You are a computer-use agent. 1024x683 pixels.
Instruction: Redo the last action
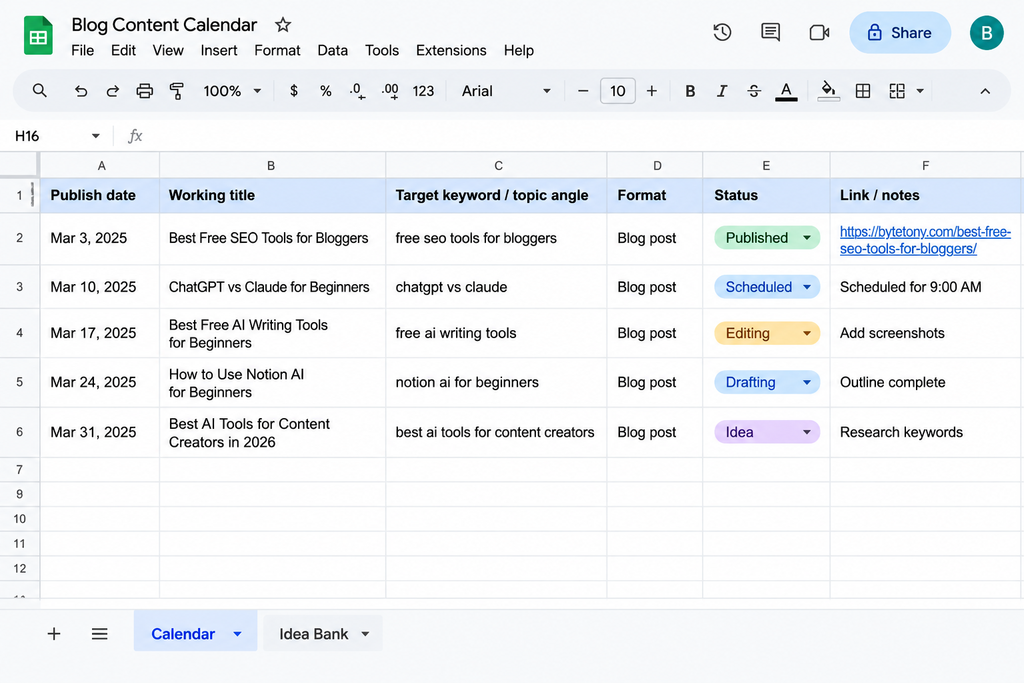click(x=112, y=91)
